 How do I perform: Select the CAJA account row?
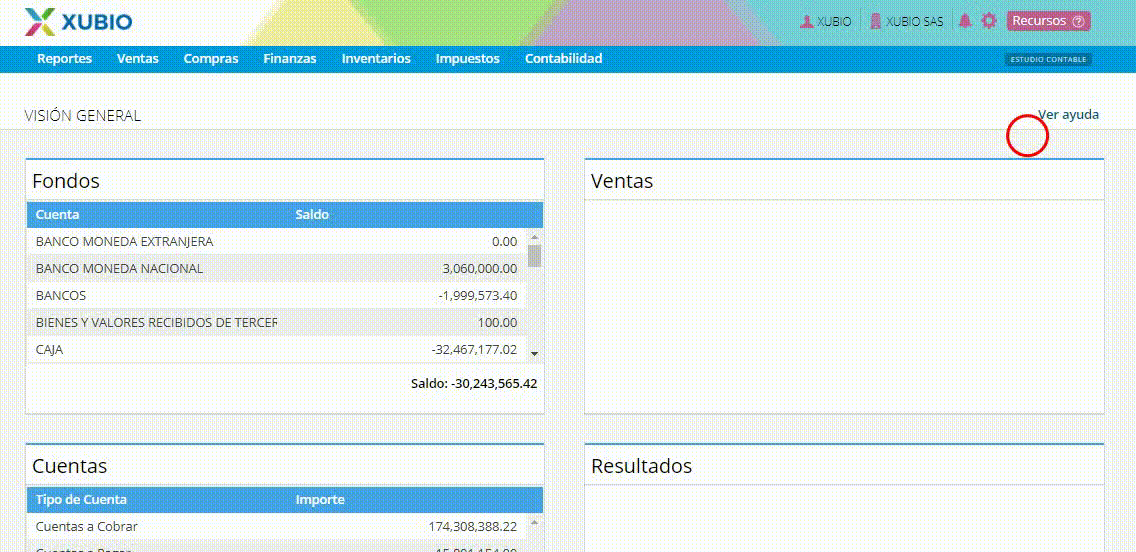[x=277, y=350]
